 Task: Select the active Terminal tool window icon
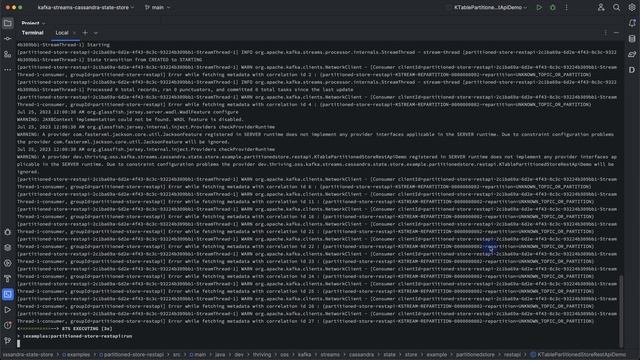click(8, 294)
